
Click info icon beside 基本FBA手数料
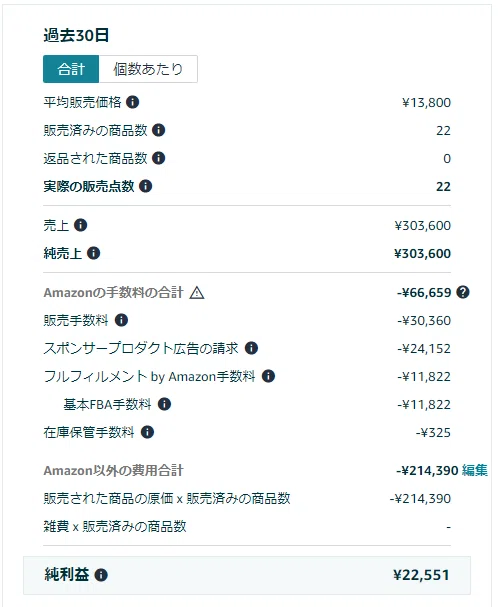coord(165,404)
